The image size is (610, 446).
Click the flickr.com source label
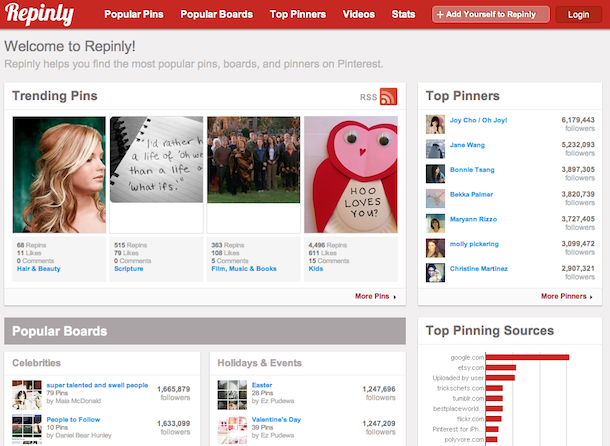click(x=470, y=419)
